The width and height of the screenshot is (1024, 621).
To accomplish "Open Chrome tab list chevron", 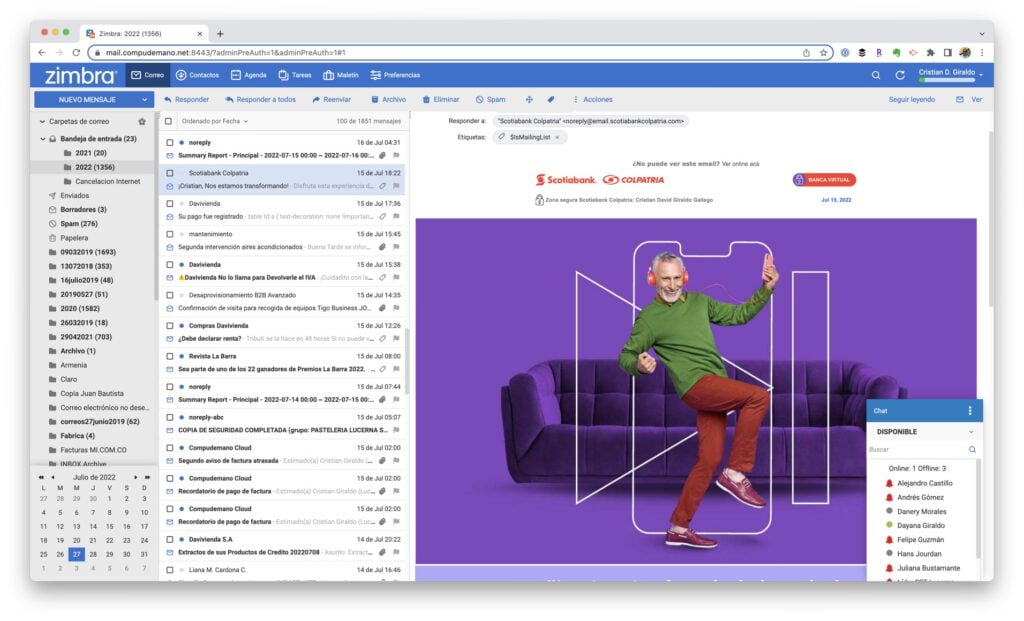I will pyautogui.click(x=981, y=33).
